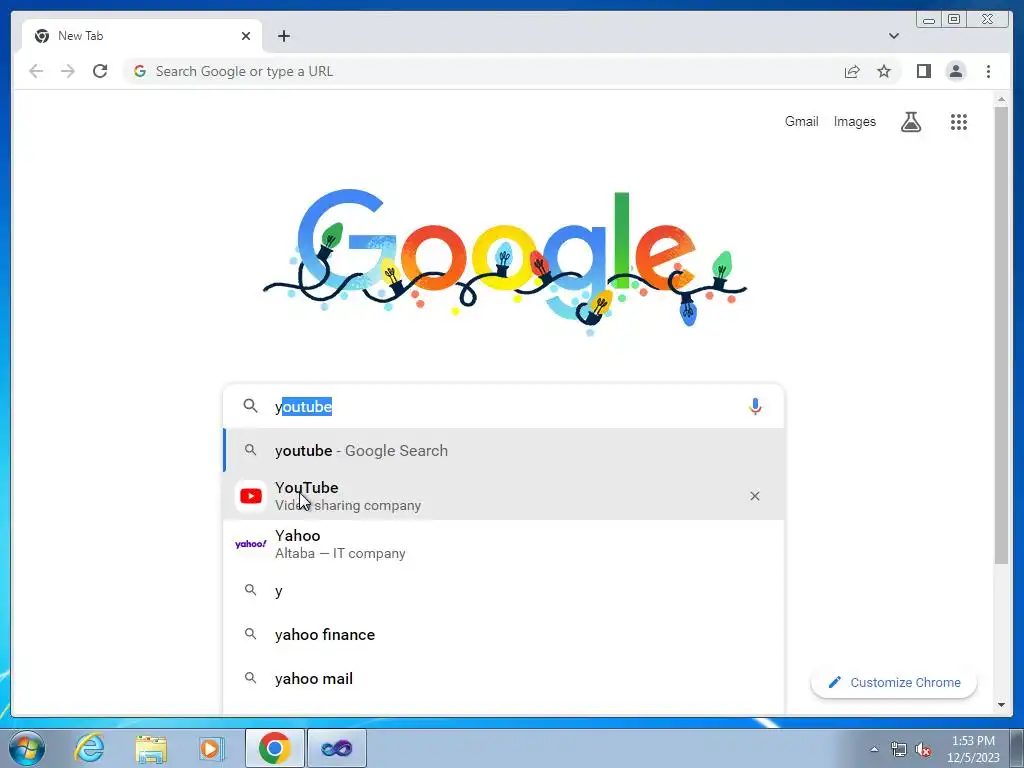Click the scrollbar down arrow
Screen dimensions: 1024x768
click(x=1001, y=705)
